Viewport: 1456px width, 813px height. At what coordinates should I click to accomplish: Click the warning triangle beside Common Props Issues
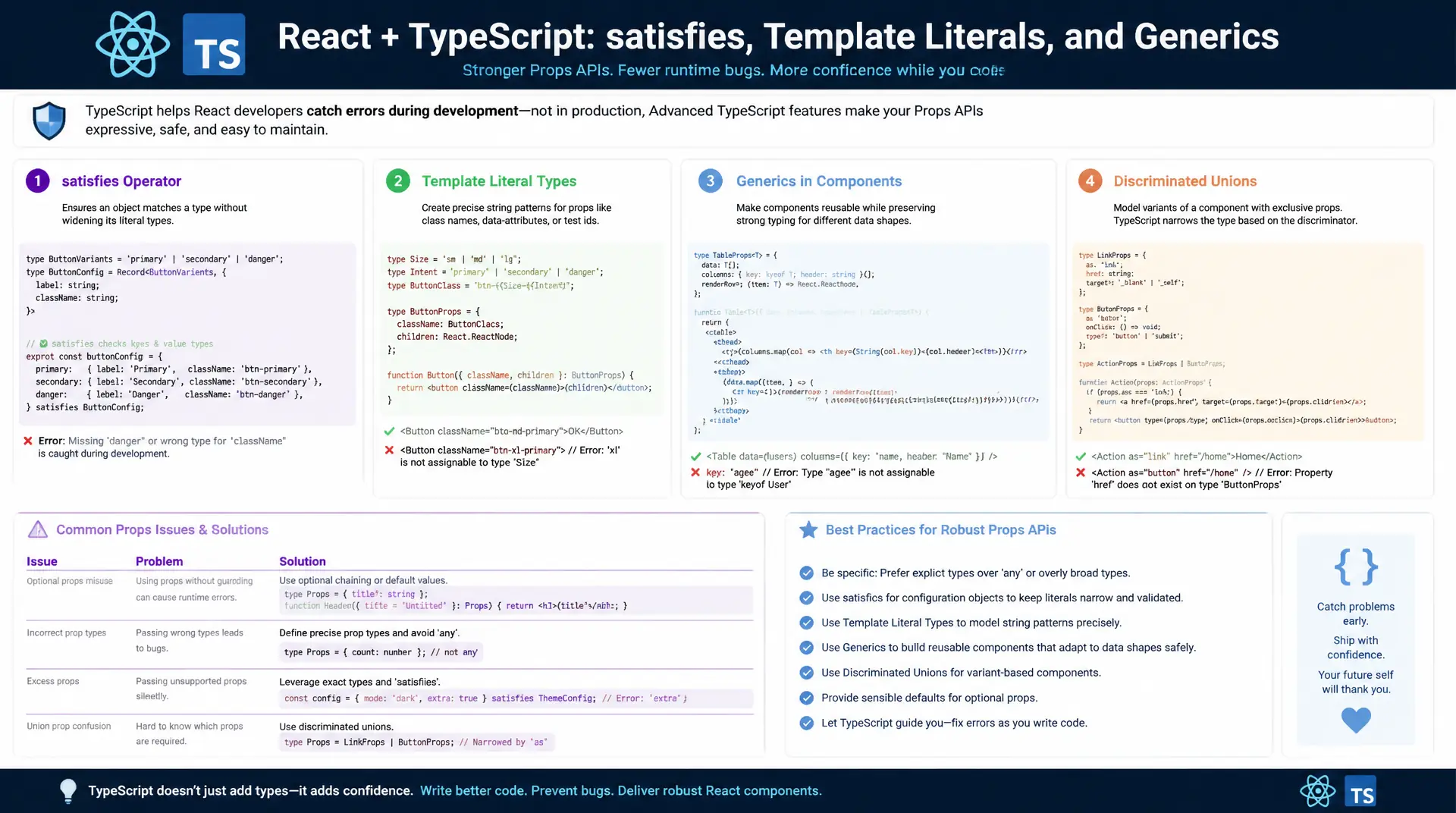[x=38, y=529]
